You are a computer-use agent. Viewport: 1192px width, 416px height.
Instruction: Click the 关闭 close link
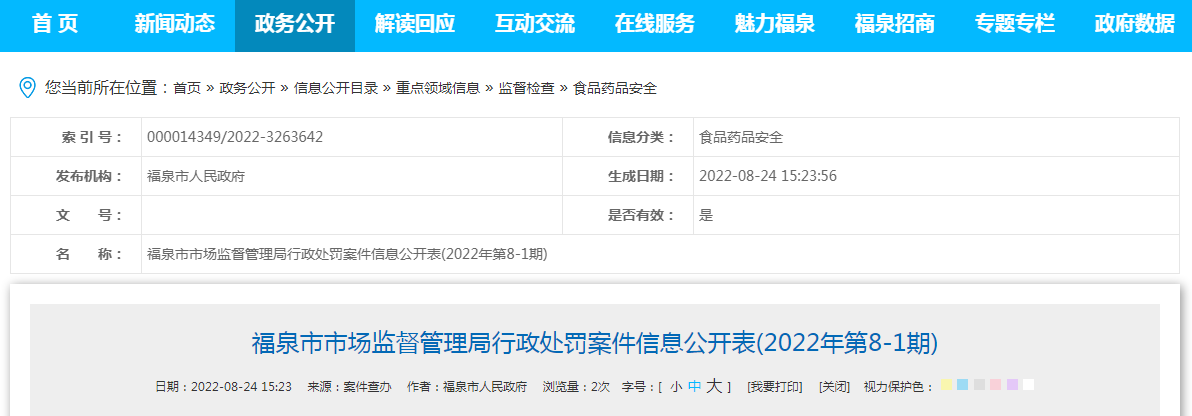coord(834,387)
